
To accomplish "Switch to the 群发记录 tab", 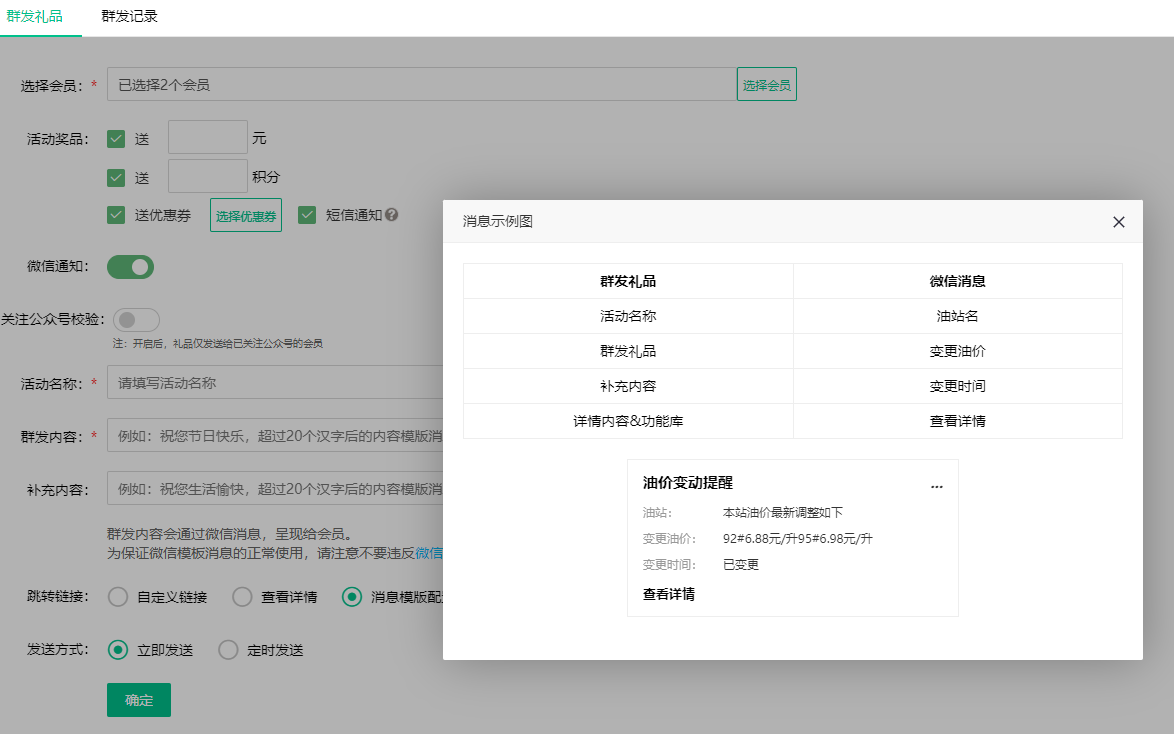I will 129,17.
